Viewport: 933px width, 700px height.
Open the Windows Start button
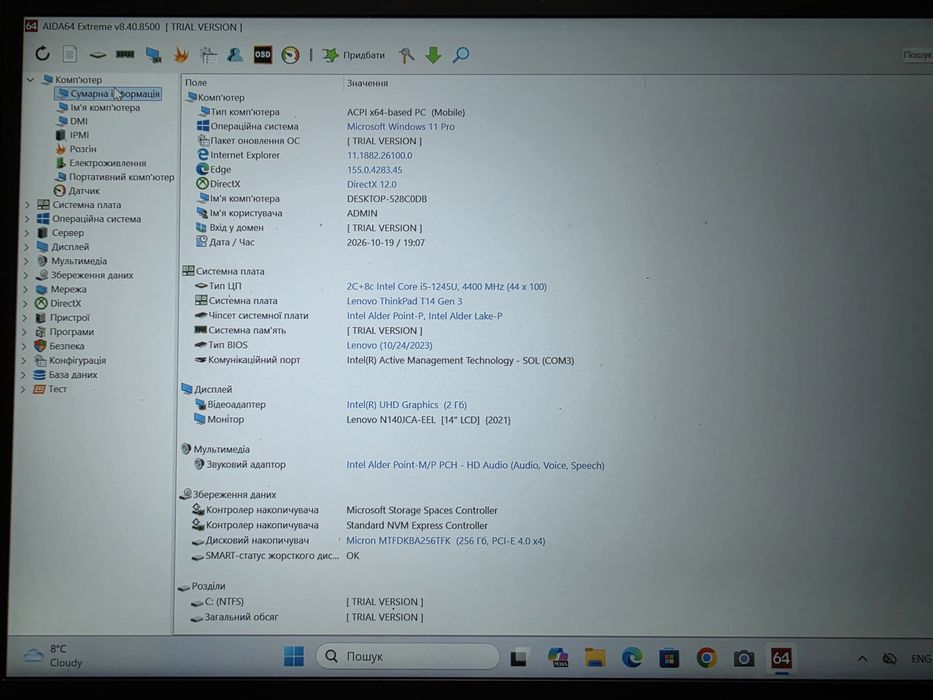[x=293, y=657]
